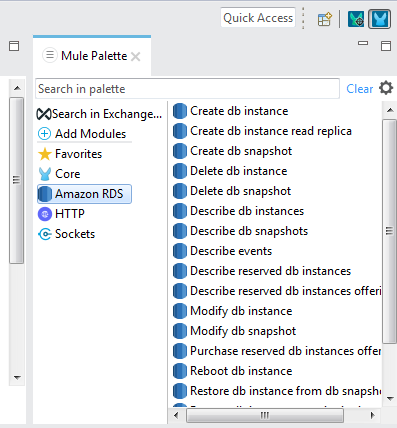Click horizontal scrollbar left arrow
Image resolution: width=397 pixels, height=428 pixels.
coord(176,415)
